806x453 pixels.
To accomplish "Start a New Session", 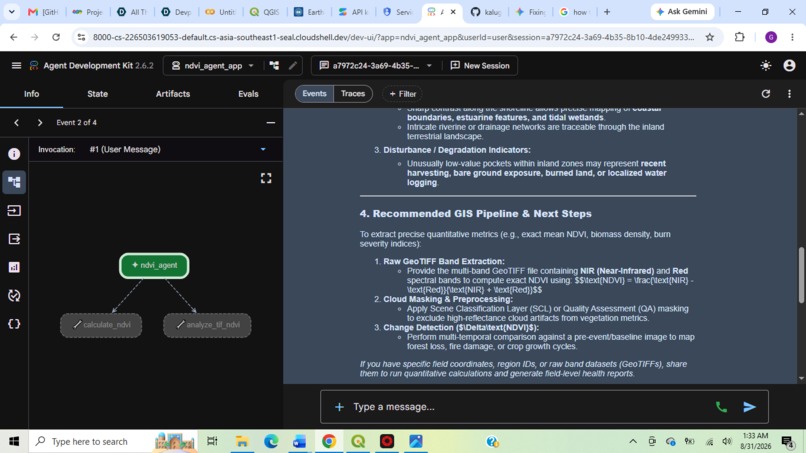I will coord(480,65).
